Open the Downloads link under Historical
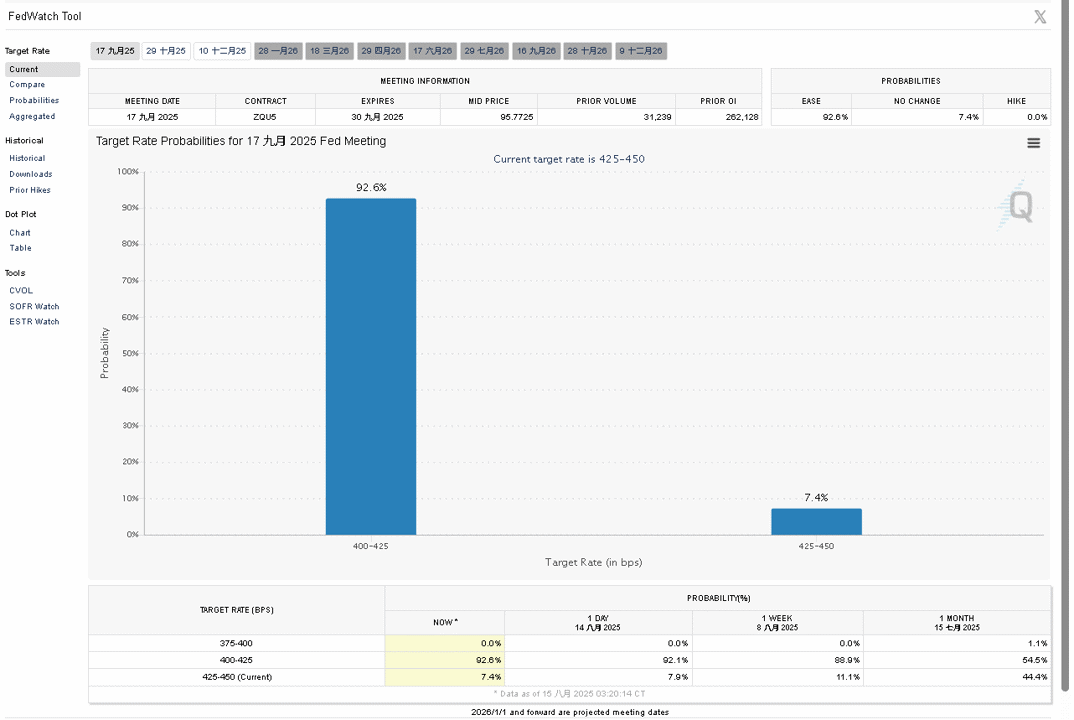This screenshot has height=720, width=1074. [31, 175]
